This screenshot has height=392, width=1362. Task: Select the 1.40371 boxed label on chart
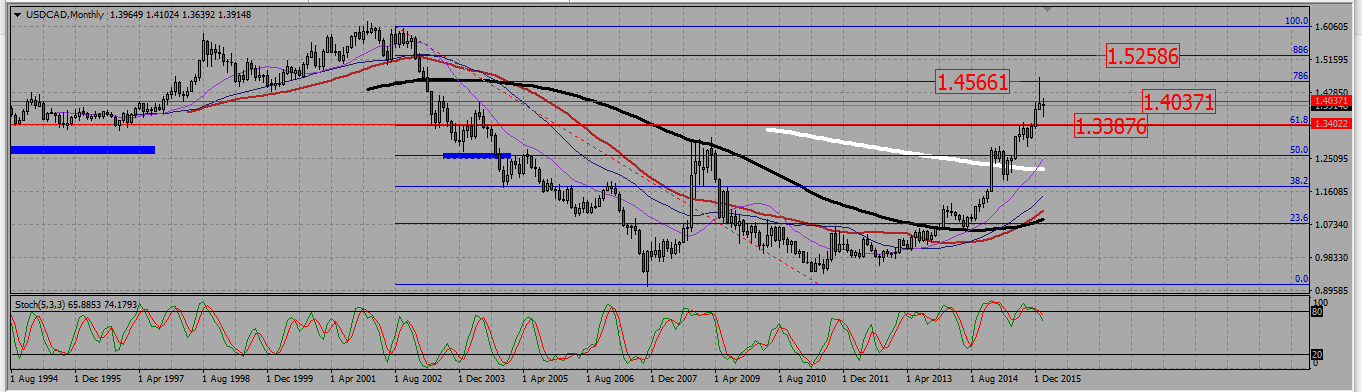click(x=1179, y=101)
